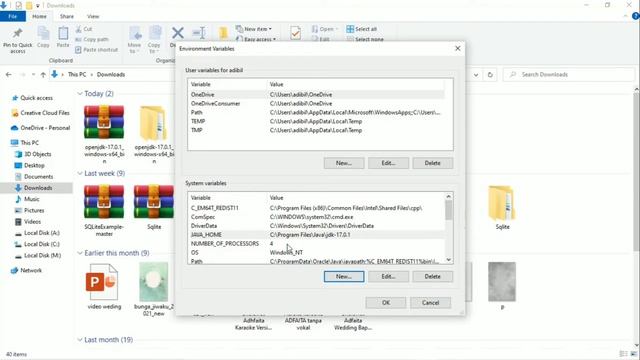Select JAVA_HOME system variable row

316,235
